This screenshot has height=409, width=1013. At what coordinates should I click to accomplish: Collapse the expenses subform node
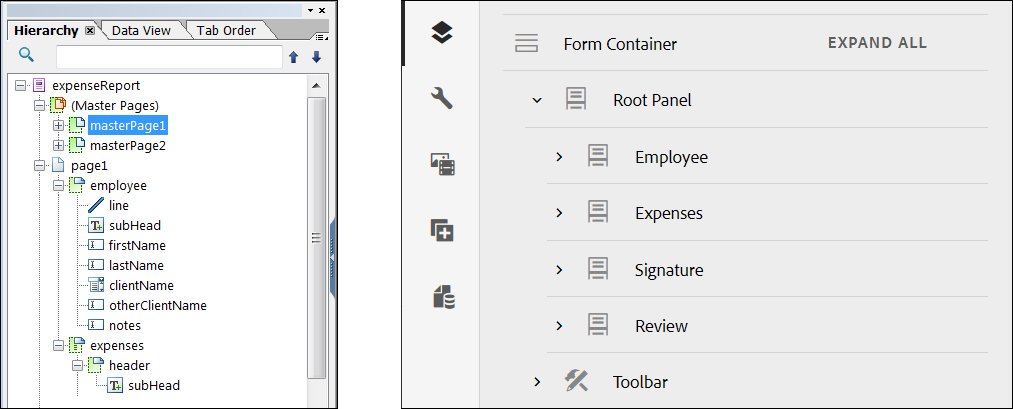coord(58,346)
